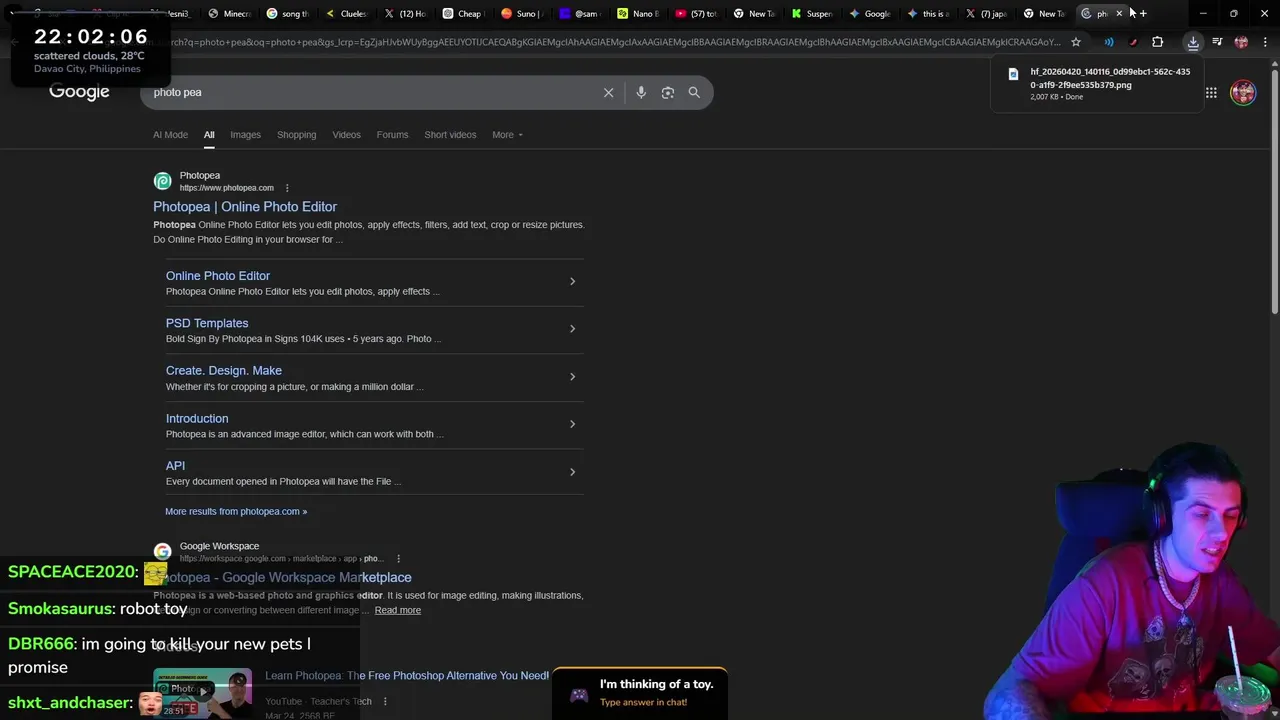Close the active photo pea tab
Screen dimensions: 1280x720
click(x=1119, y=13)
